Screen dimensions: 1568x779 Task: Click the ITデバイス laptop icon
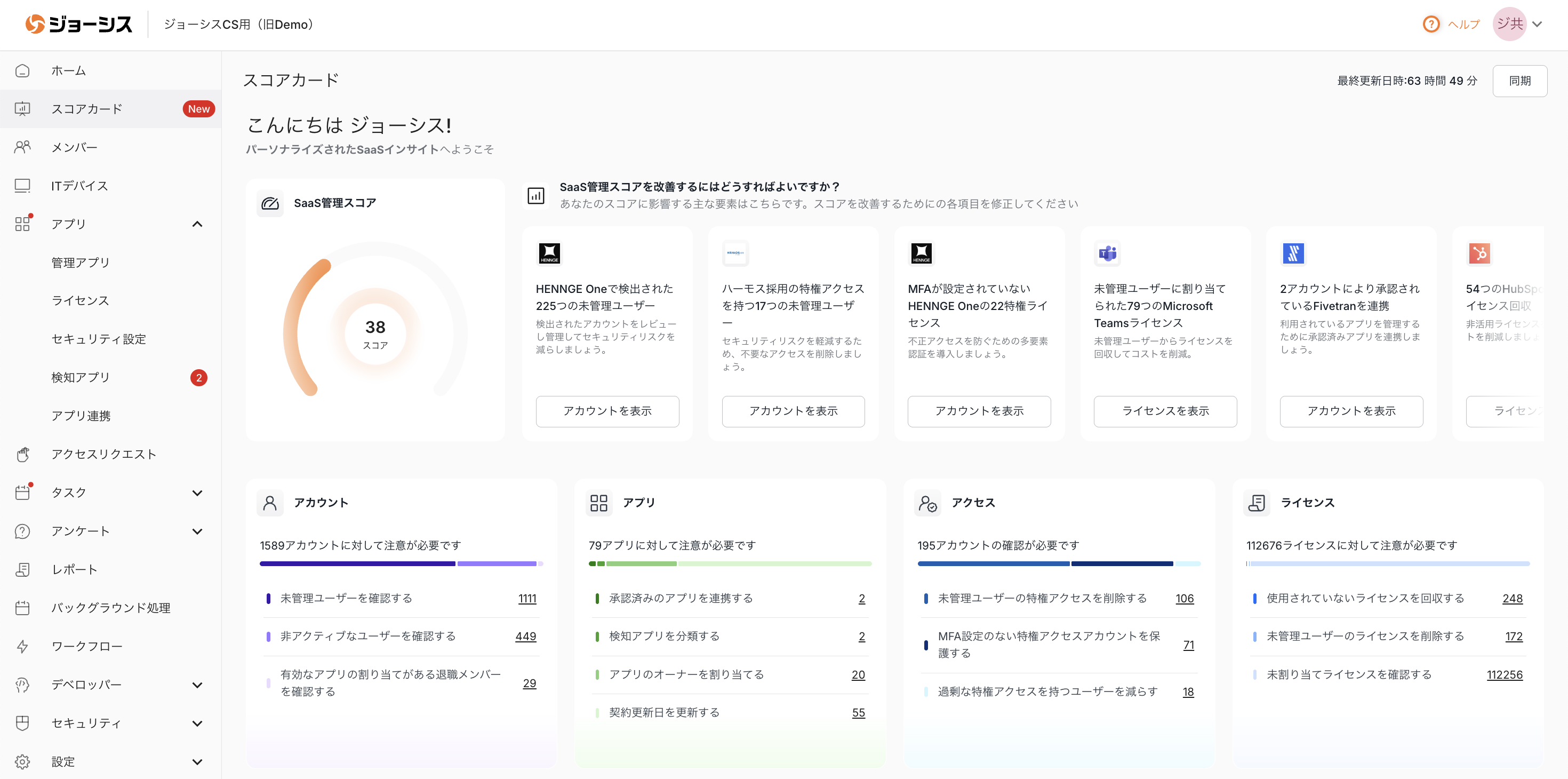click(22, 186)
